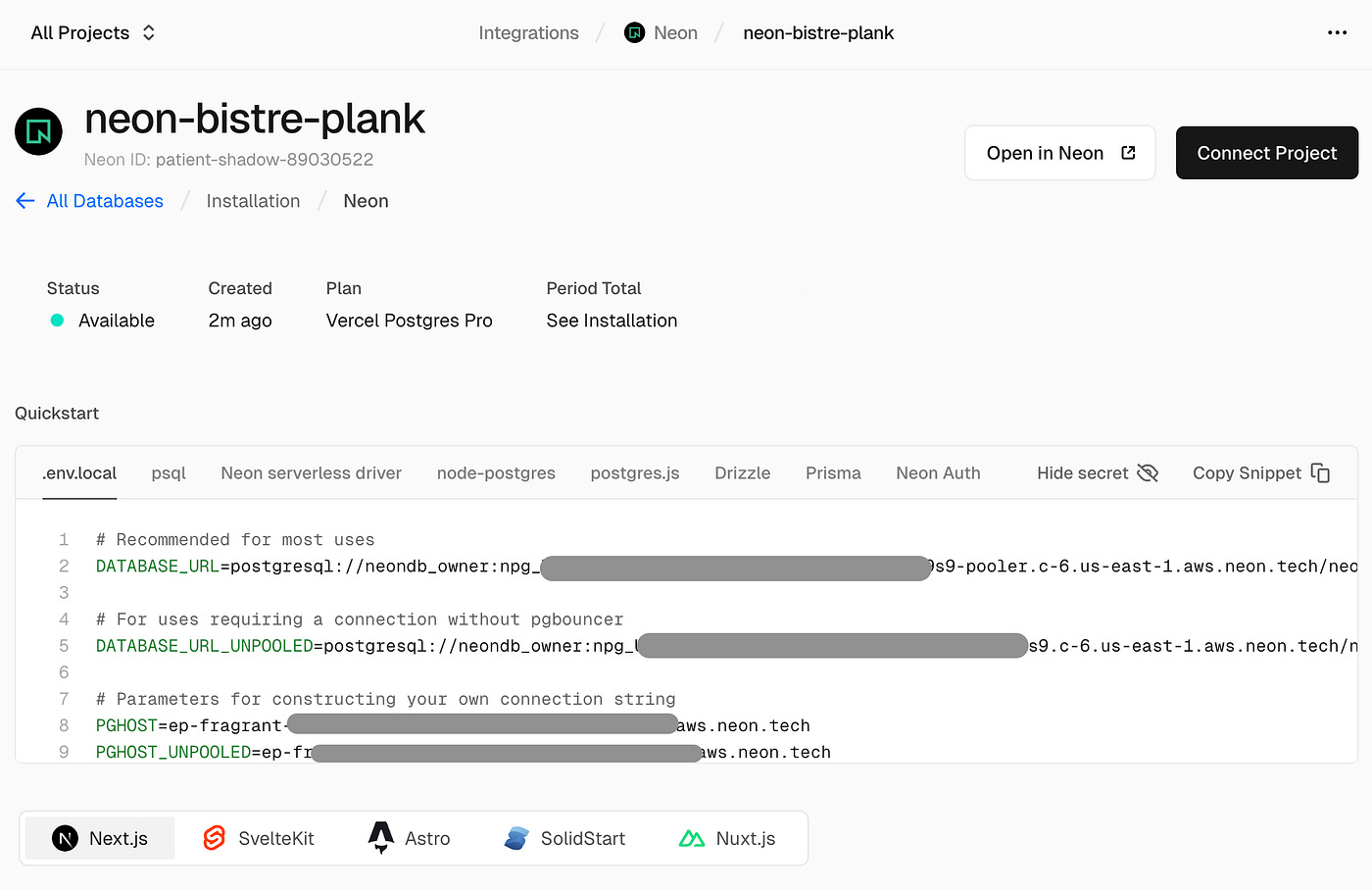This screenshot has width=1372, height=890.
Task: Click the Connect Project button
Action: (x=1266, y=152)
